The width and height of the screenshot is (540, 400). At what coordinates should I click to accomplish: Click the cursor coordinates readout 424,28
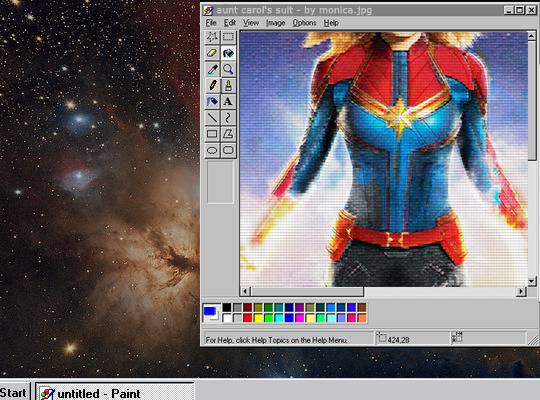pyautogui.click(x=398, y=340)
